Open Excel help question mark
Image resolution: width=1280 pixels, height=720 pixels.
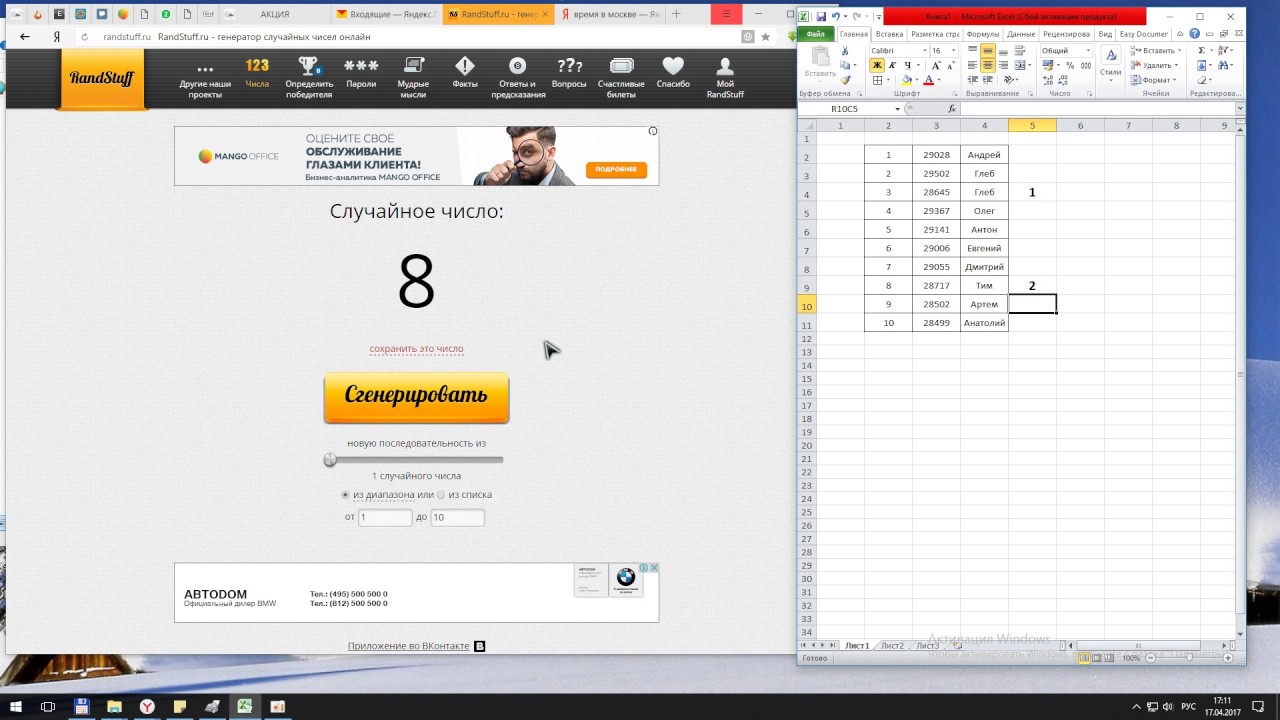pos(1194,34)
